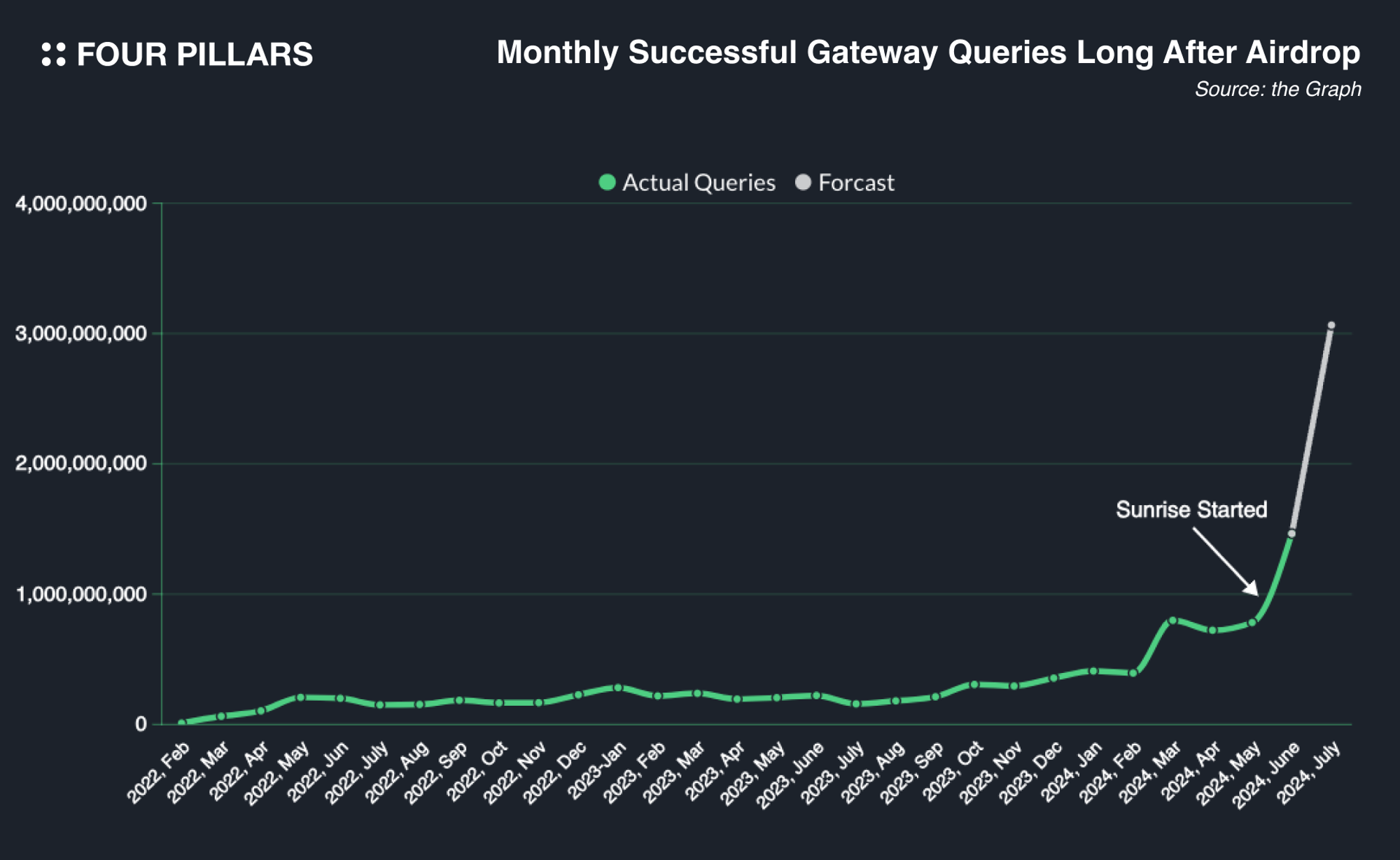Click the FOUR PILLARS brand name
This screenshot has width=1400, height=860.
coord(195,55)
